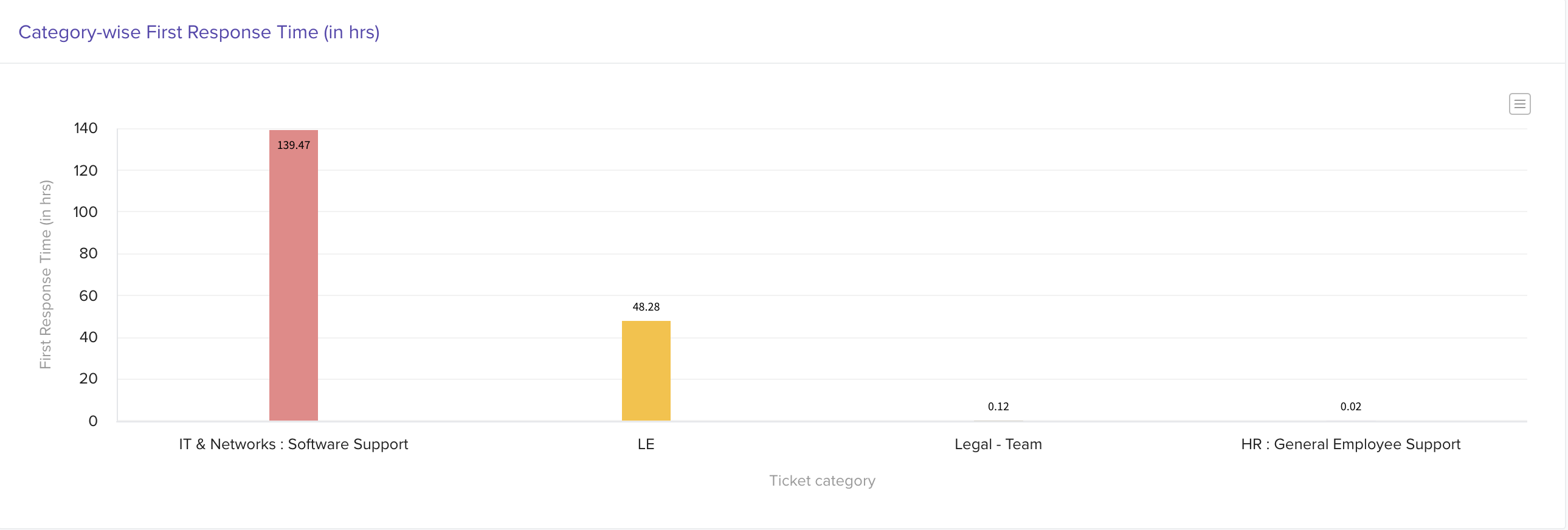Click the "Category-wise First Response Time" chart title
Screen dimensions: 1568x530
[199, 32]
